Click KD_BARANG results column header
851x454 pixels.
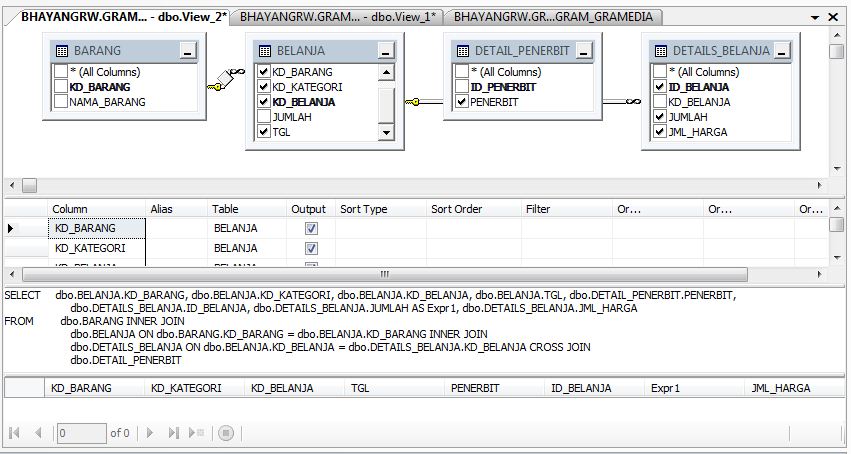[x=94, y=388]
